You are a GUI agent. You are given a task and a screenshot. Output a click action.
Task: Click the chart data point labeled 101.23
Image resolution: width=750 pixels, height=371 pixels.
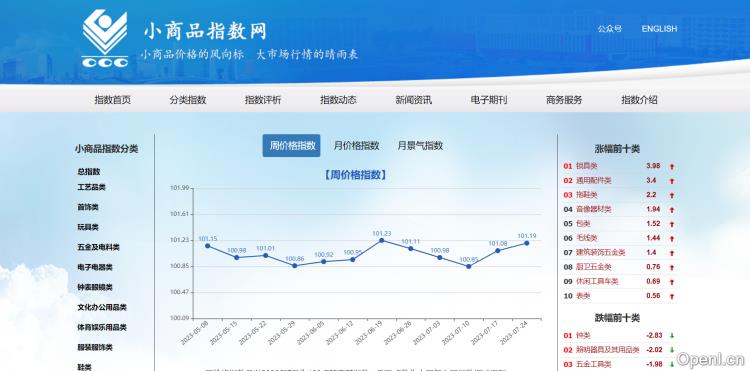point(382,240)
